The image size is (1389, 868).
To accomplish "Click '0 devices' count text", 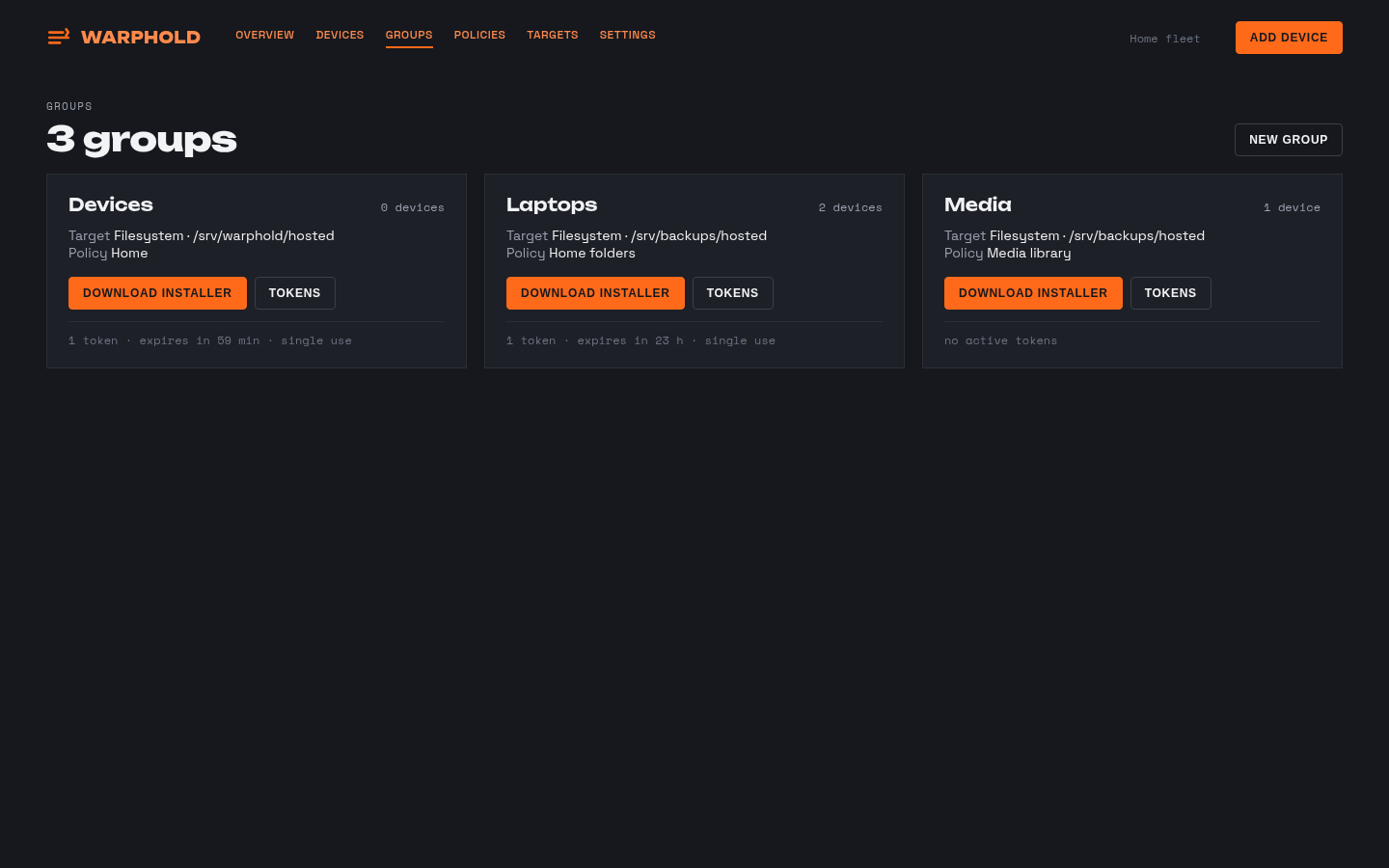I will (413, 207).
